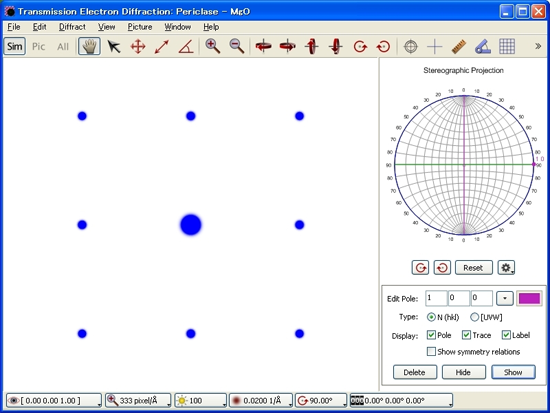Select the [UVW] type radio button
The image size is (550, 413).
point(474,317)
